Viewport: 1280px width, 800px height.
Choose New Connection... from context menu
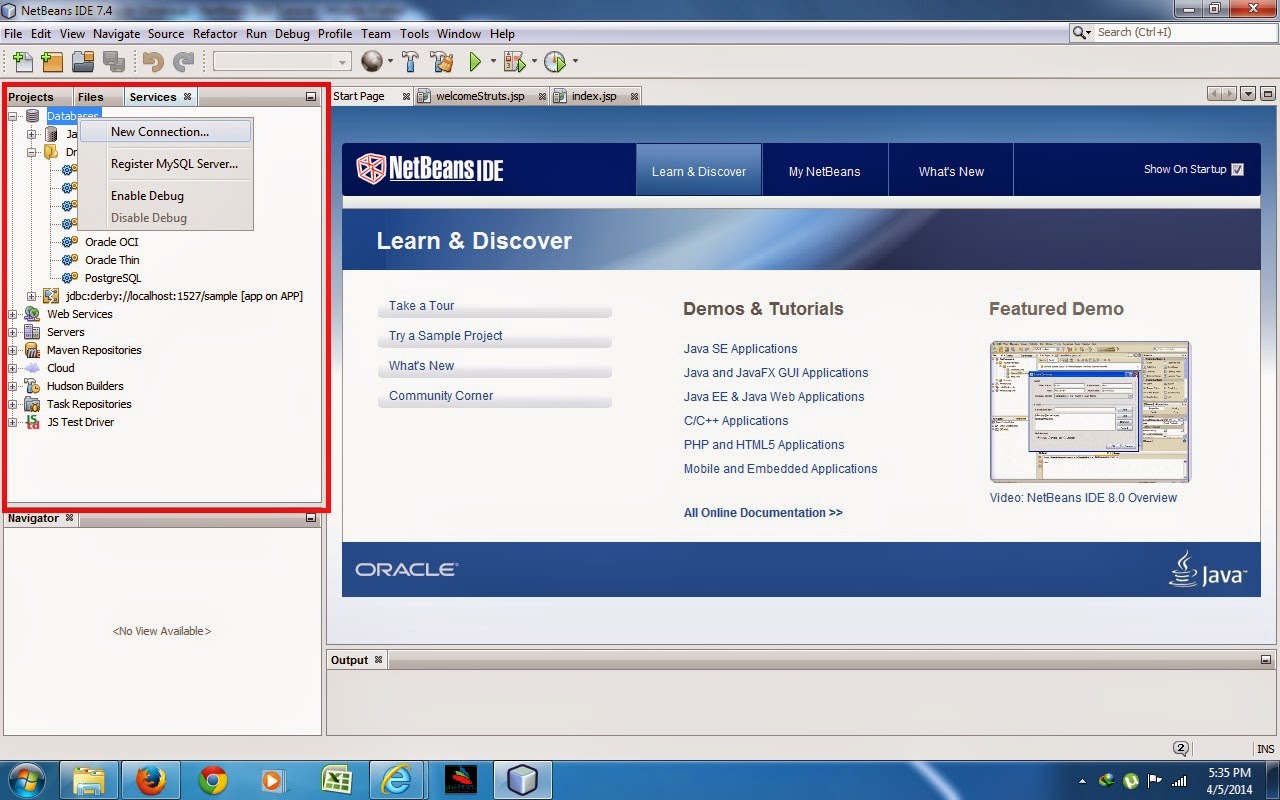pyautogui.click(x=165, y=131)
